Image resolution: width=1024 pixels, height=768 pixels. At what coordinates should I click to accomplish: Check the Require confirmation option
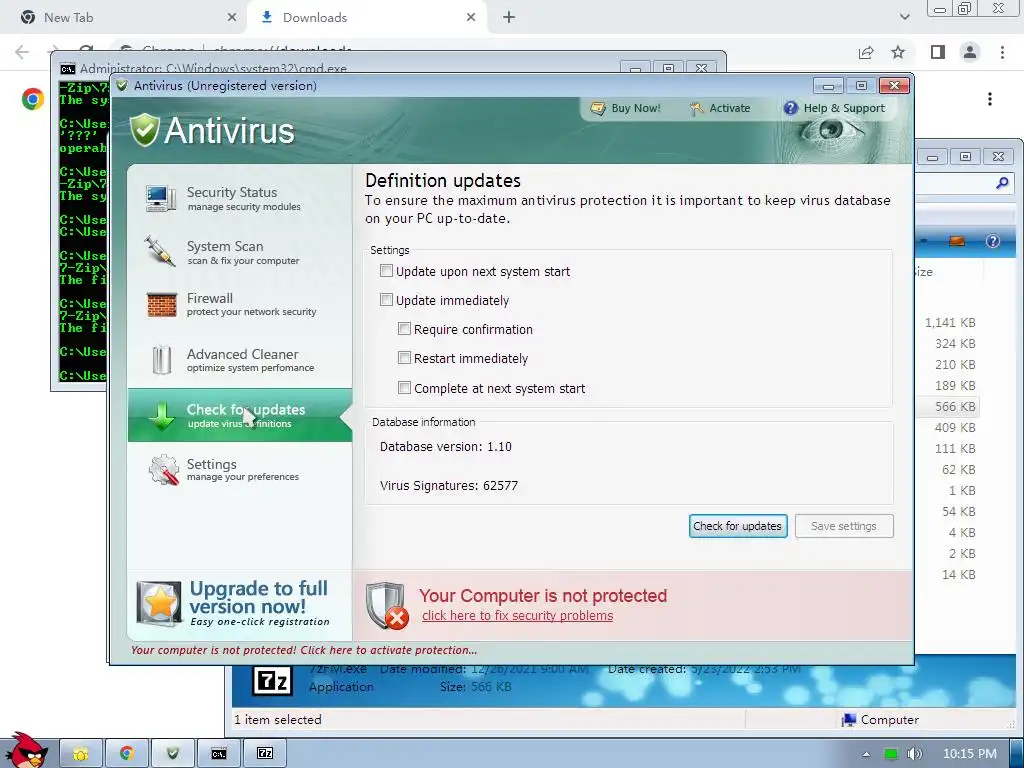(x=404, y=329)
